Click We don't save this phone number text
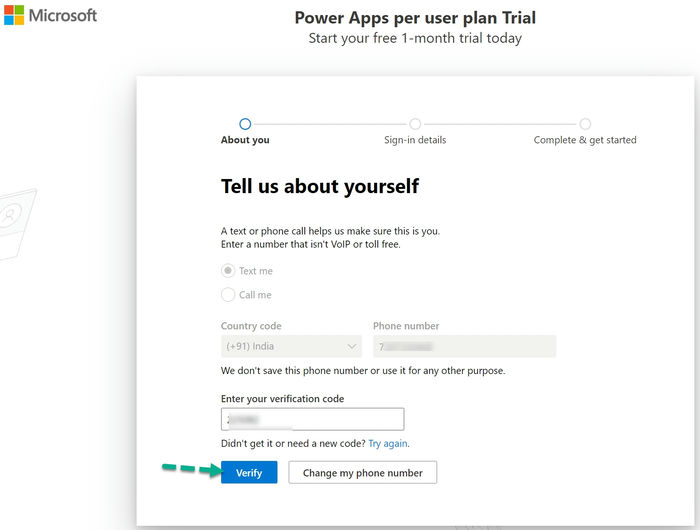 tap(363, 371)
